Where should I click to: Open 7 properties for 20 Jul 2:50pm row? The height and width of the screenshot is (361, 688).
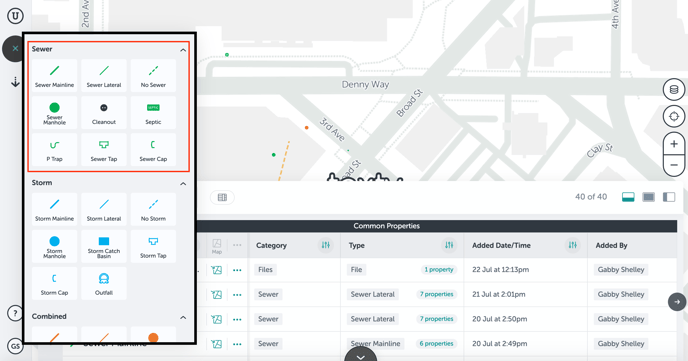tap(436, 319)
